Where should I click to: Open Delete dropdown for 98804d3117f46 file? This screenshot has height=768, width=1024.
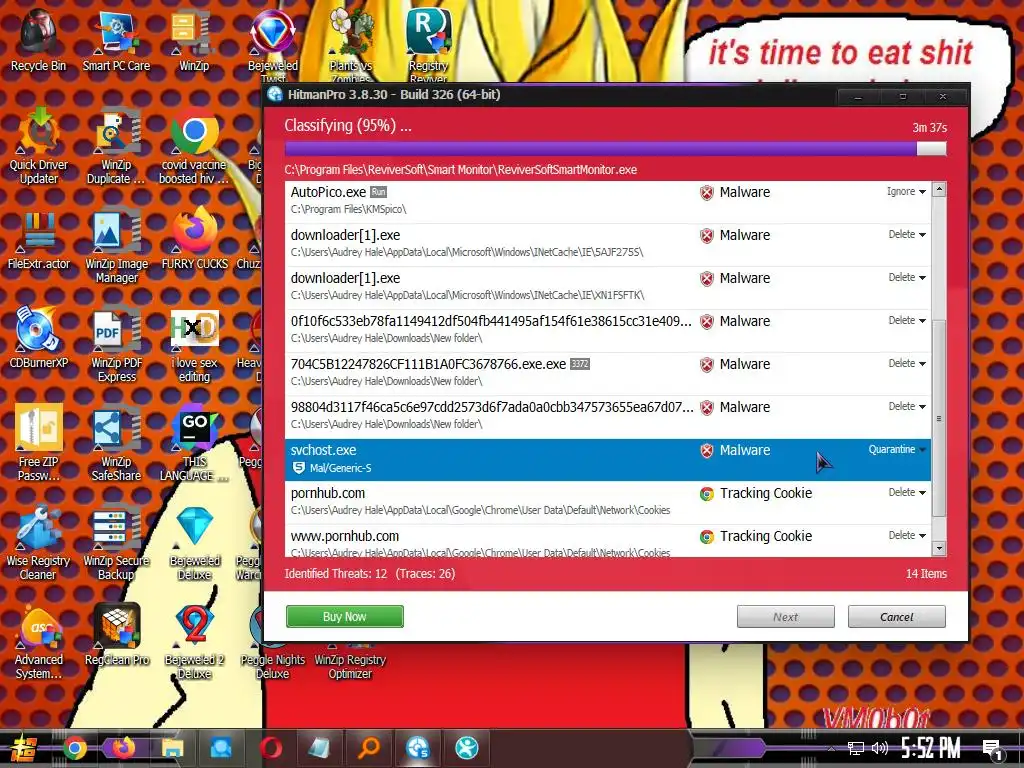[907, 406]
